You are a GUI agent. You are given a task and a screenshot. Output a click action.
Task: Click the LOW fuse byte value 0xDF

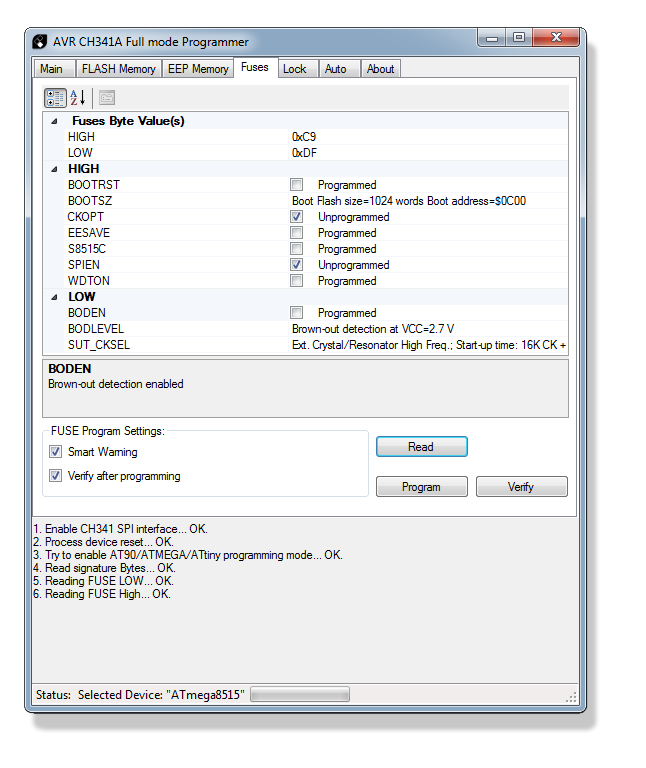coord(304,153)
